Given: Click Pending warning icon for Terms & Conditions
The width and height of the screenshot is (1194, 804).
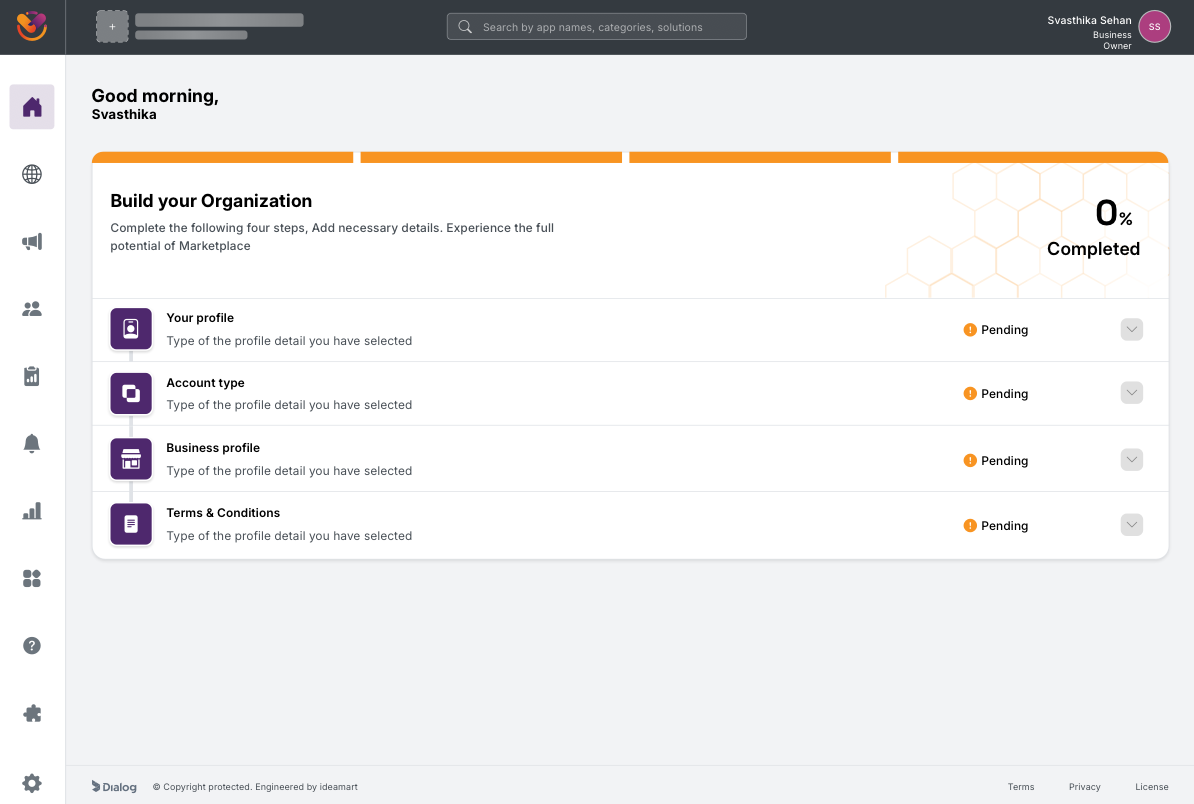Looking at the screenshot, I should 970,525.
